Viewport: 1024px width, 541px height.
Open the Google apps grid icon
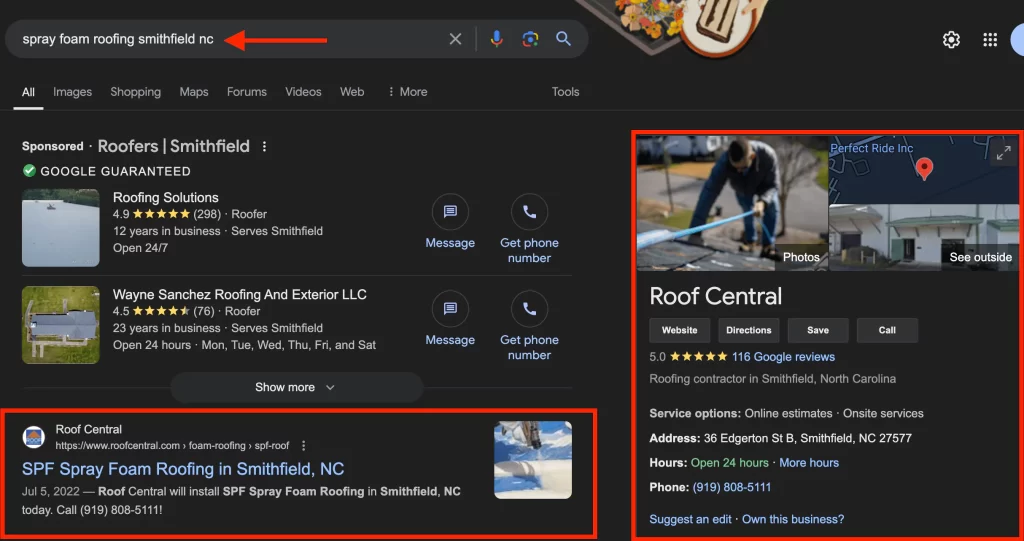point(990,40)
